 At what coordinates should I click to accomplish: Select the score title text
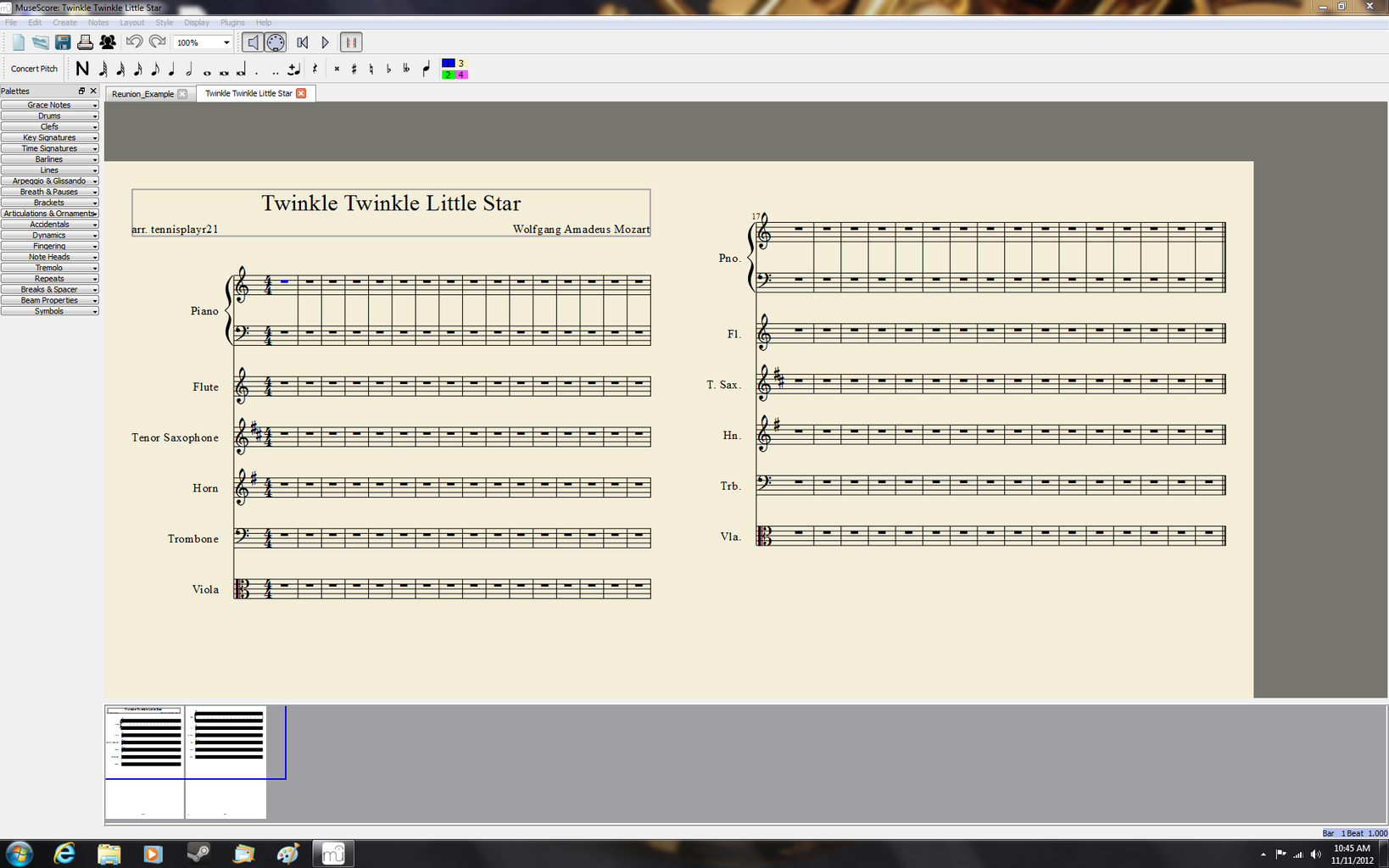point(390,203)
